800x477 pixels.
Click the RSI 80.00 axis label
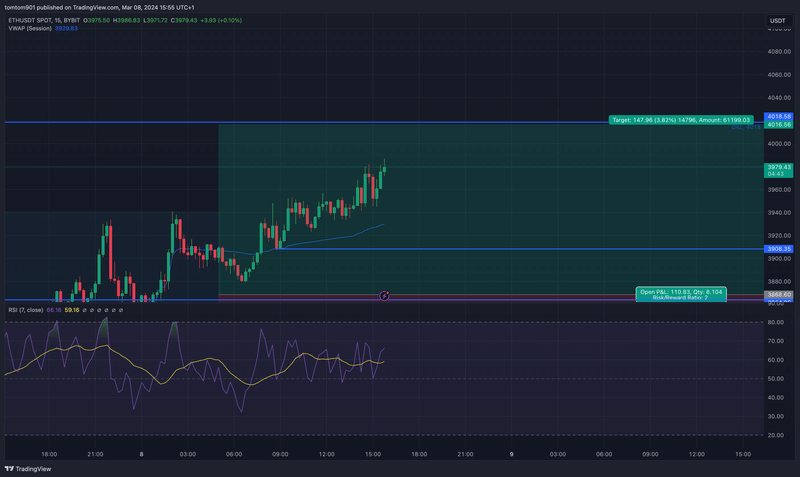(776, 322)
